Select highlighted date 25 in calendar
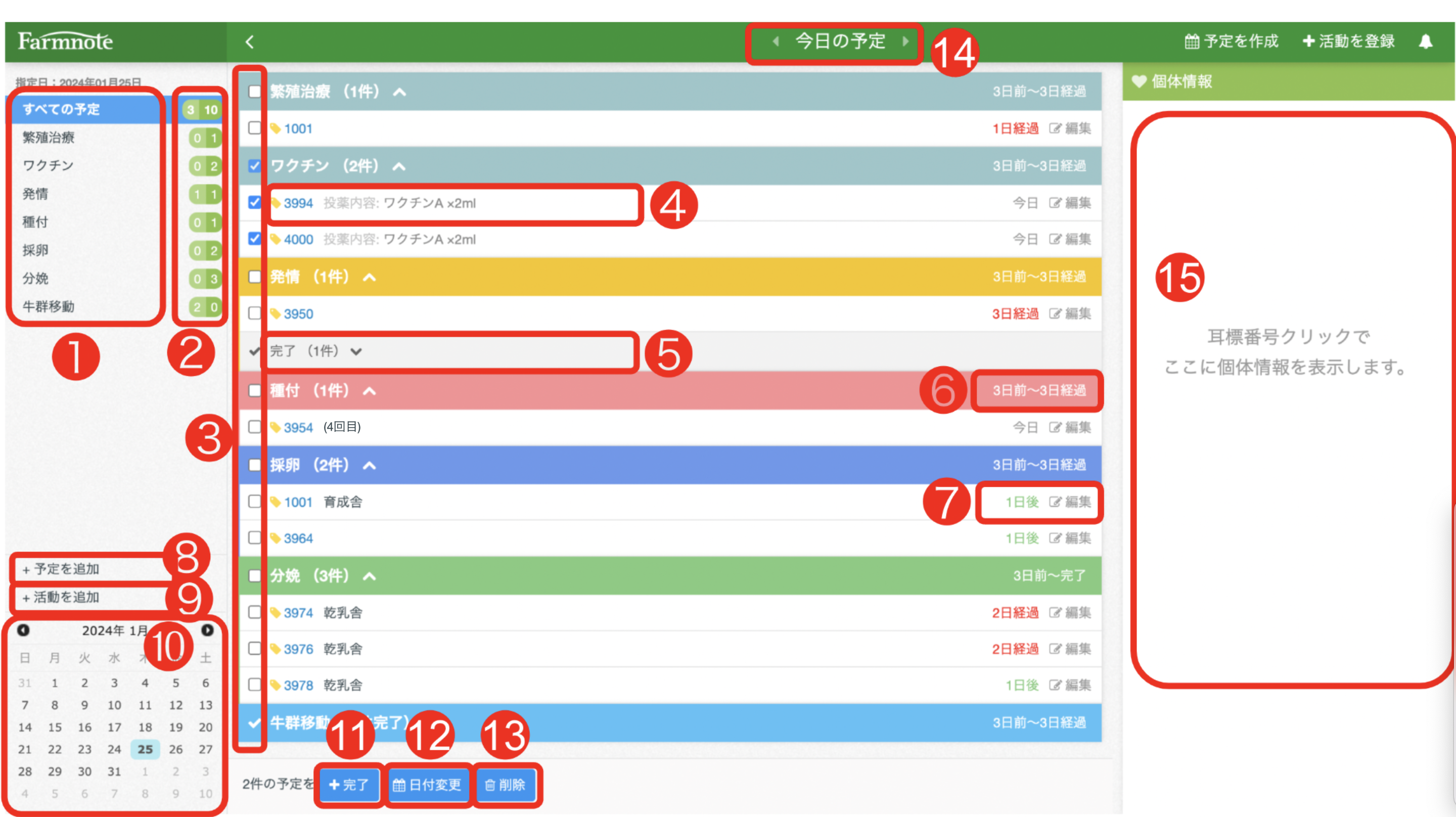This screenshot has width=1456, height=817. 145,749
